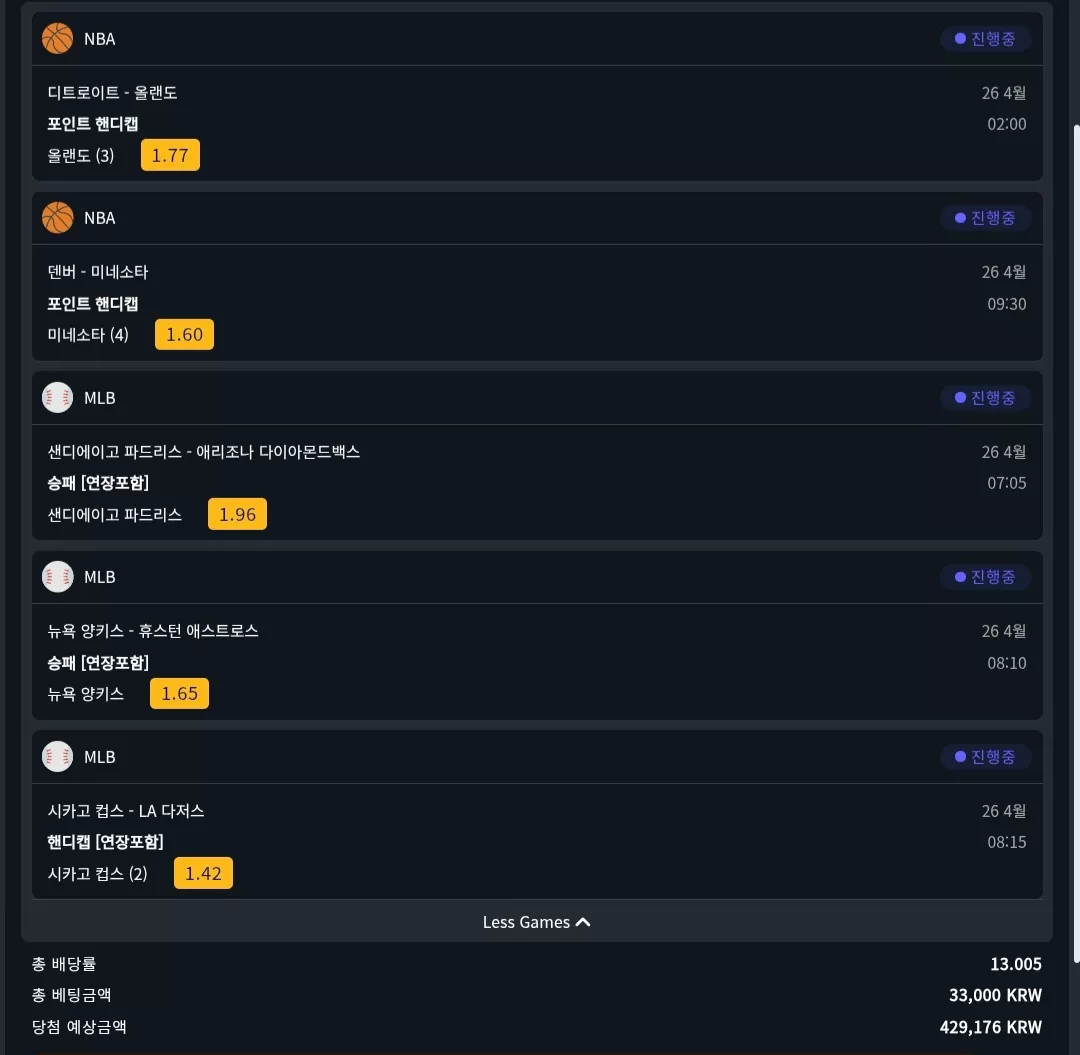1080x1055 pixels.
Task: Click baseball icon for 뉴욕 양키스 game
Action: [57, 576]
